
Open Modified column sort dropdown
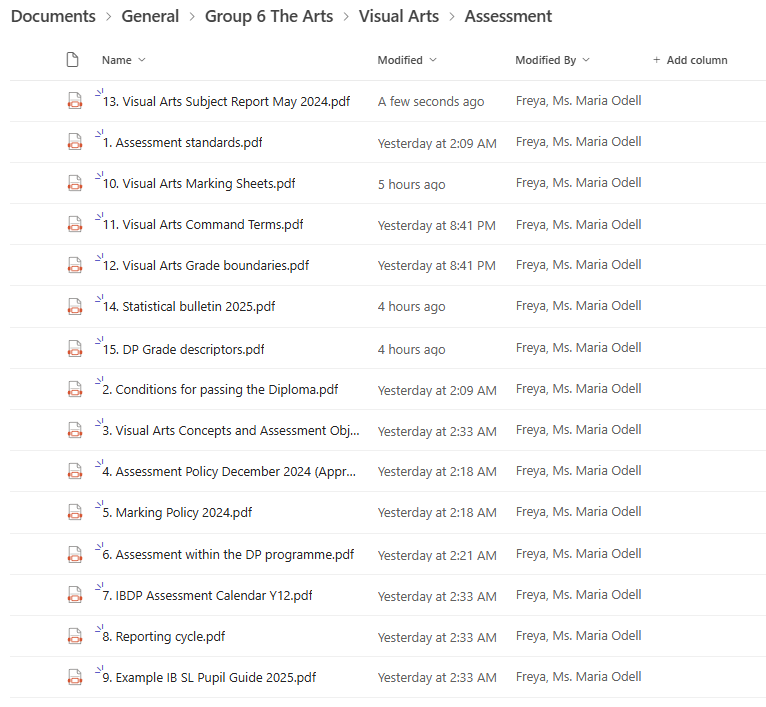pyautogui.click(x=406, y=60)
